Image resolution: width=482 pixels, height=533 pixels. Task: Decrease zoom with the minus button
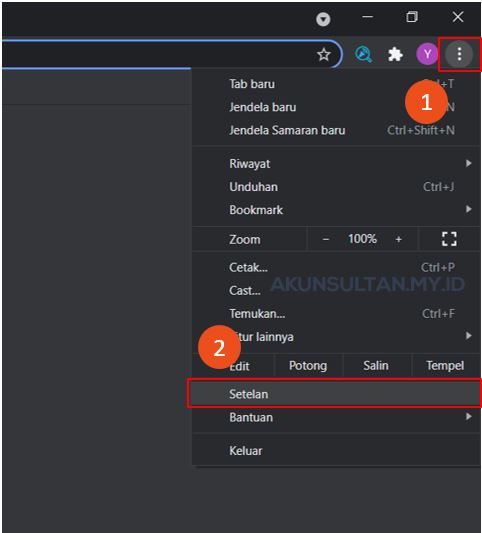click(x=326, y=239)
